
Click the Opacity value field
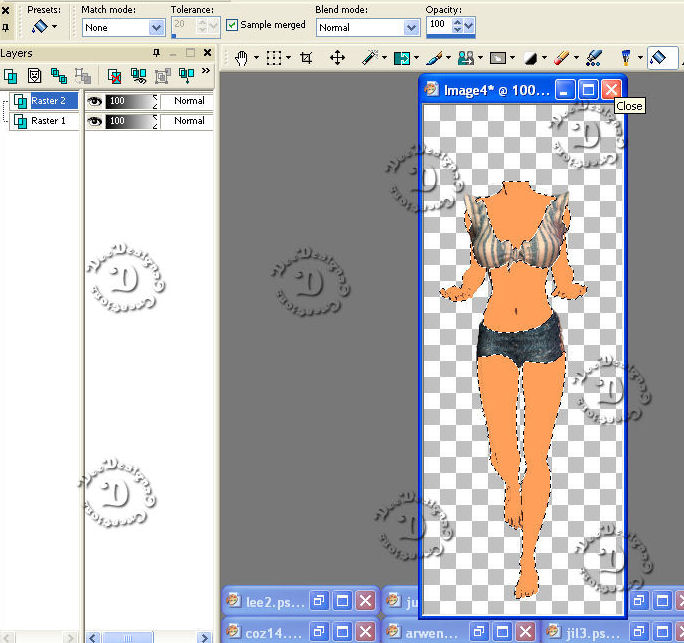[439, 24]
